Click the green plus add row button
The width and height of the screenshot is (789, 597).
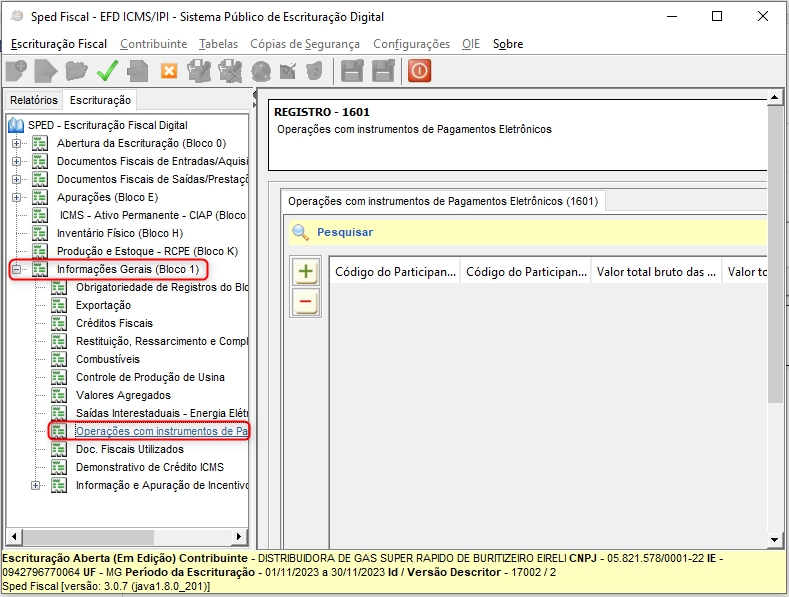click(306, 272)
